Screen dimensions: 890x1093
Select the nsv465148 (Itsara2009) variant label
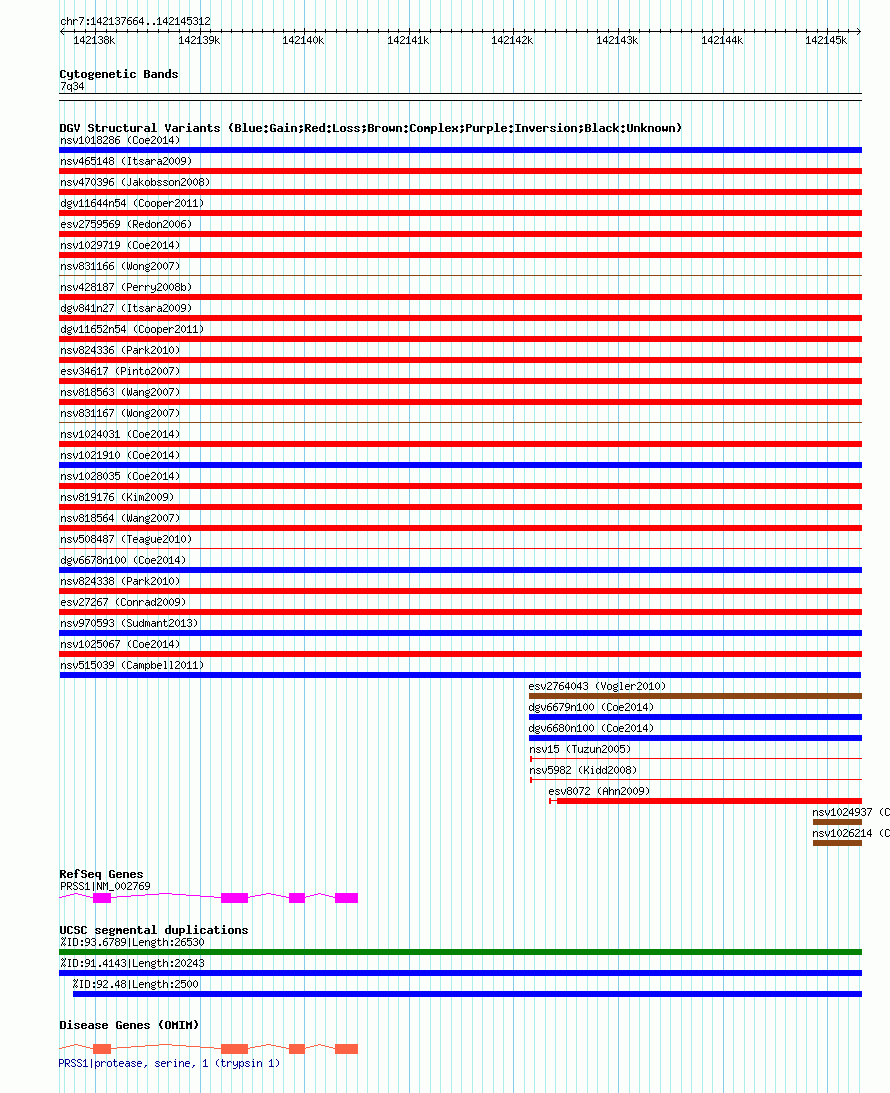[125, 161]
